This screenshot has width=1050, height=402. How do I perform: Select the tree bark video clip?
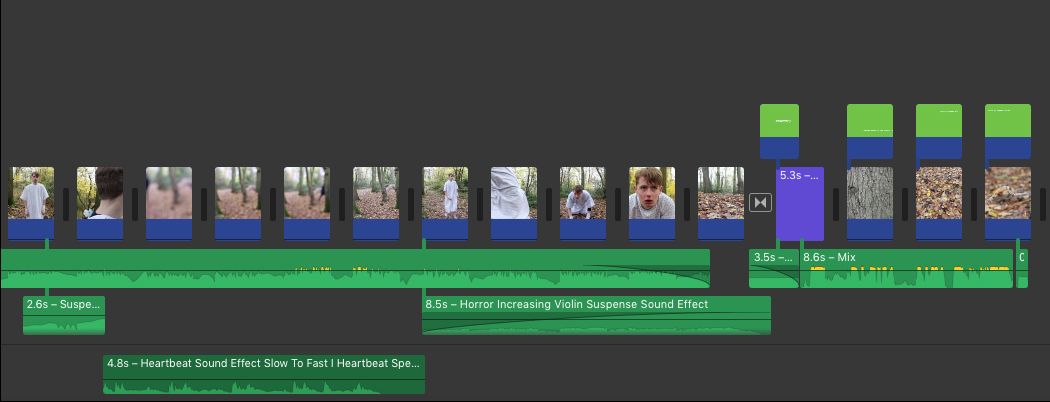pyautogui.click(x=870, y=203)
